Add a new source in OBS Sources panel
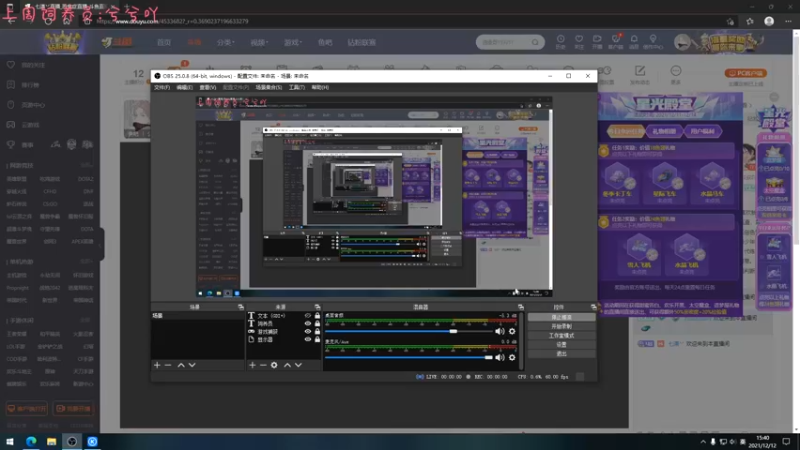This screenshot has height=450, width=800. (252, 365)
